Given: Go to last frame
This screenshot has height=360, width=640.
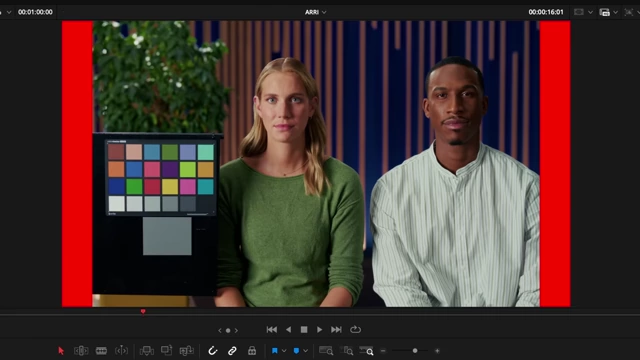Looking at the screenshot, I should pos(336,329).
